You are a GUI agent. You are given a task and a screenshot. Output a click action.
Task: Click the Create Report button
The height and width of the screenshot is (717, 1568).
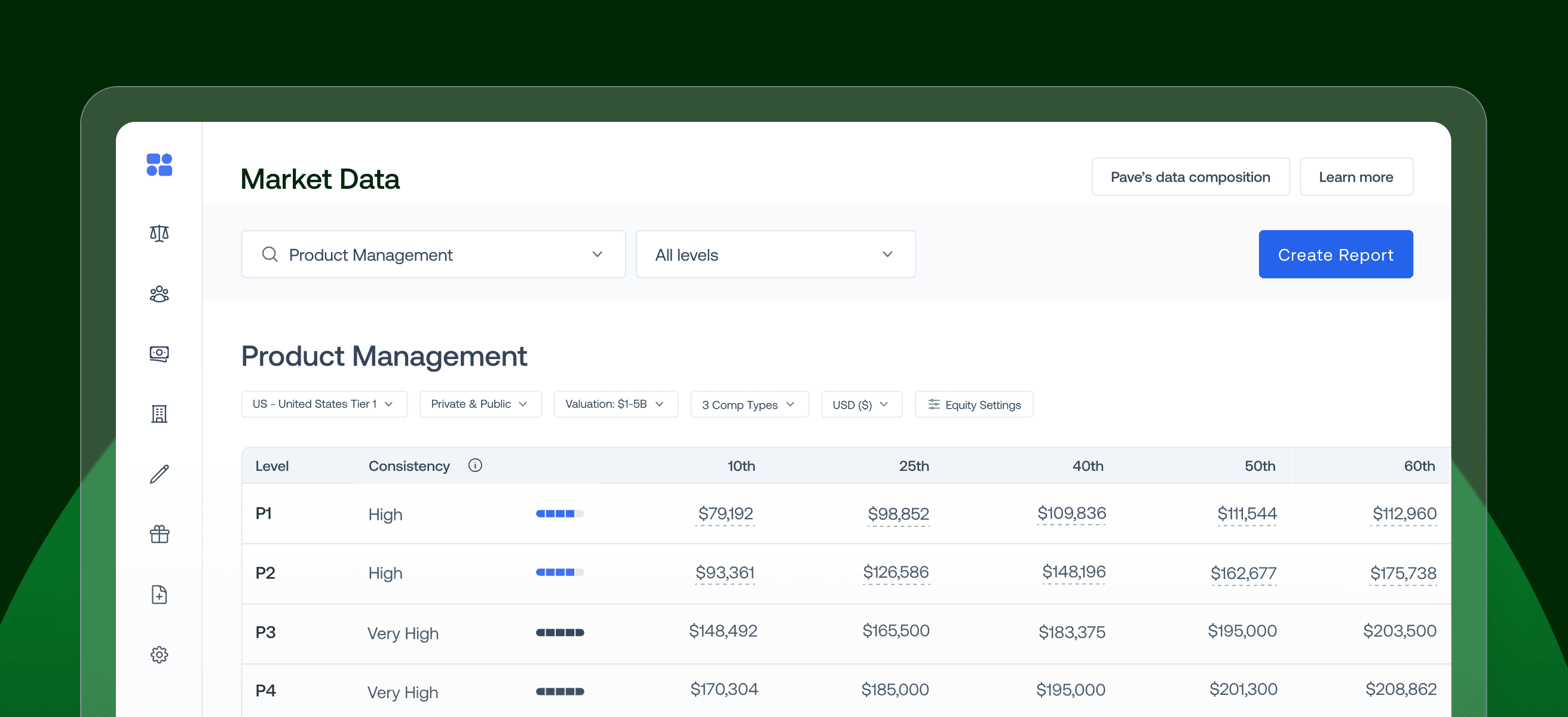click(1335, 255)
